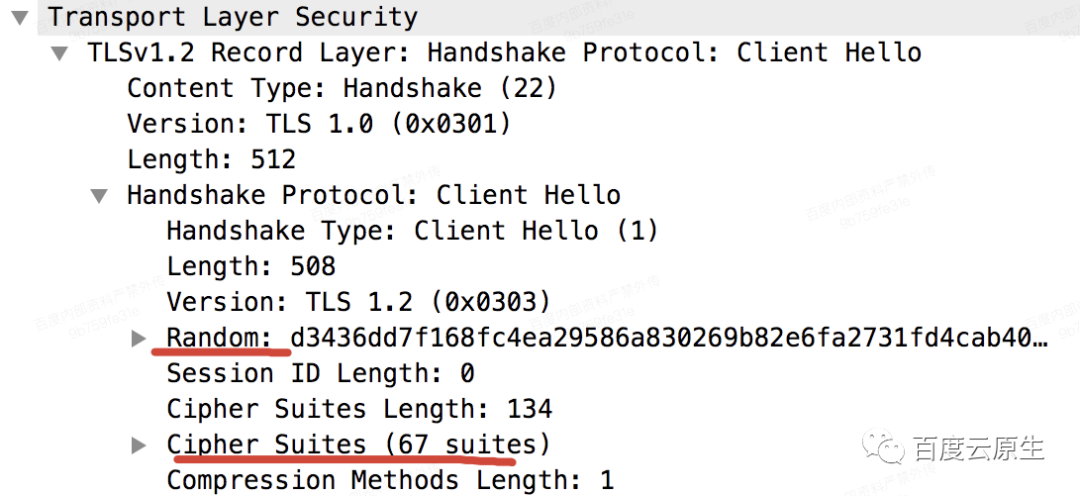This screenshot has height=496, width=1080.
Task: Collapse the Transport Layer Security tree node
Action: tap(21, 17)
